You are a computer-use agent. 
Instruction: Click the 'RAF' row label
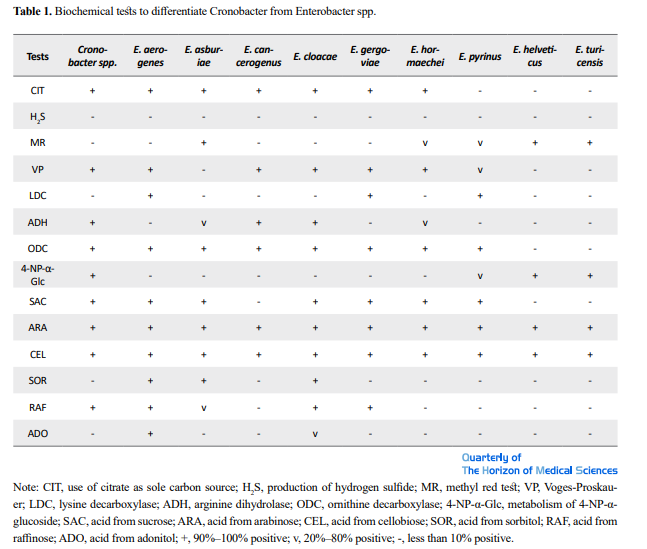pos(38,408)
